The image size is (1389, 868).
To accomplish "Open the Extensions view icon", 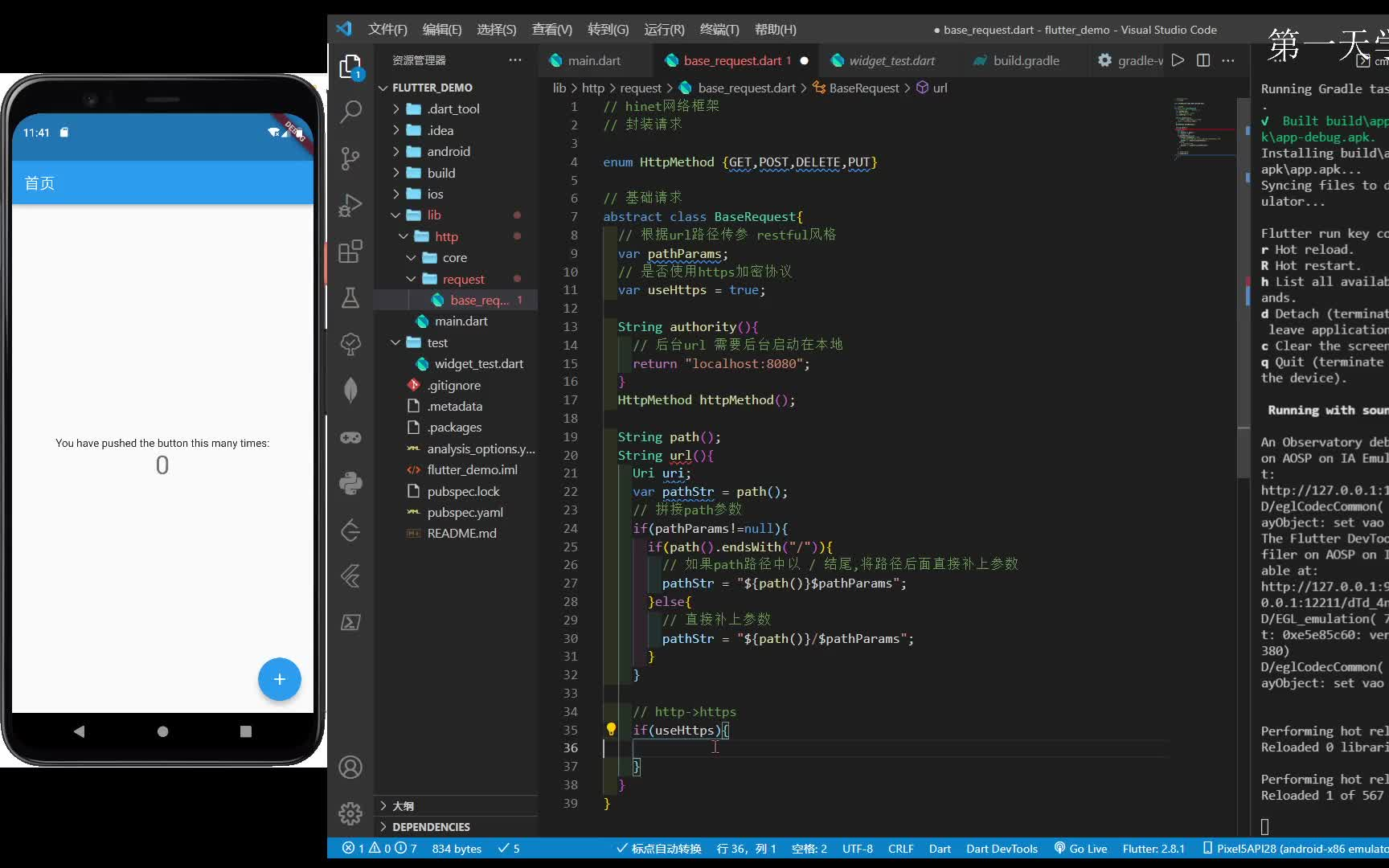I will click(x=350, y=252).
